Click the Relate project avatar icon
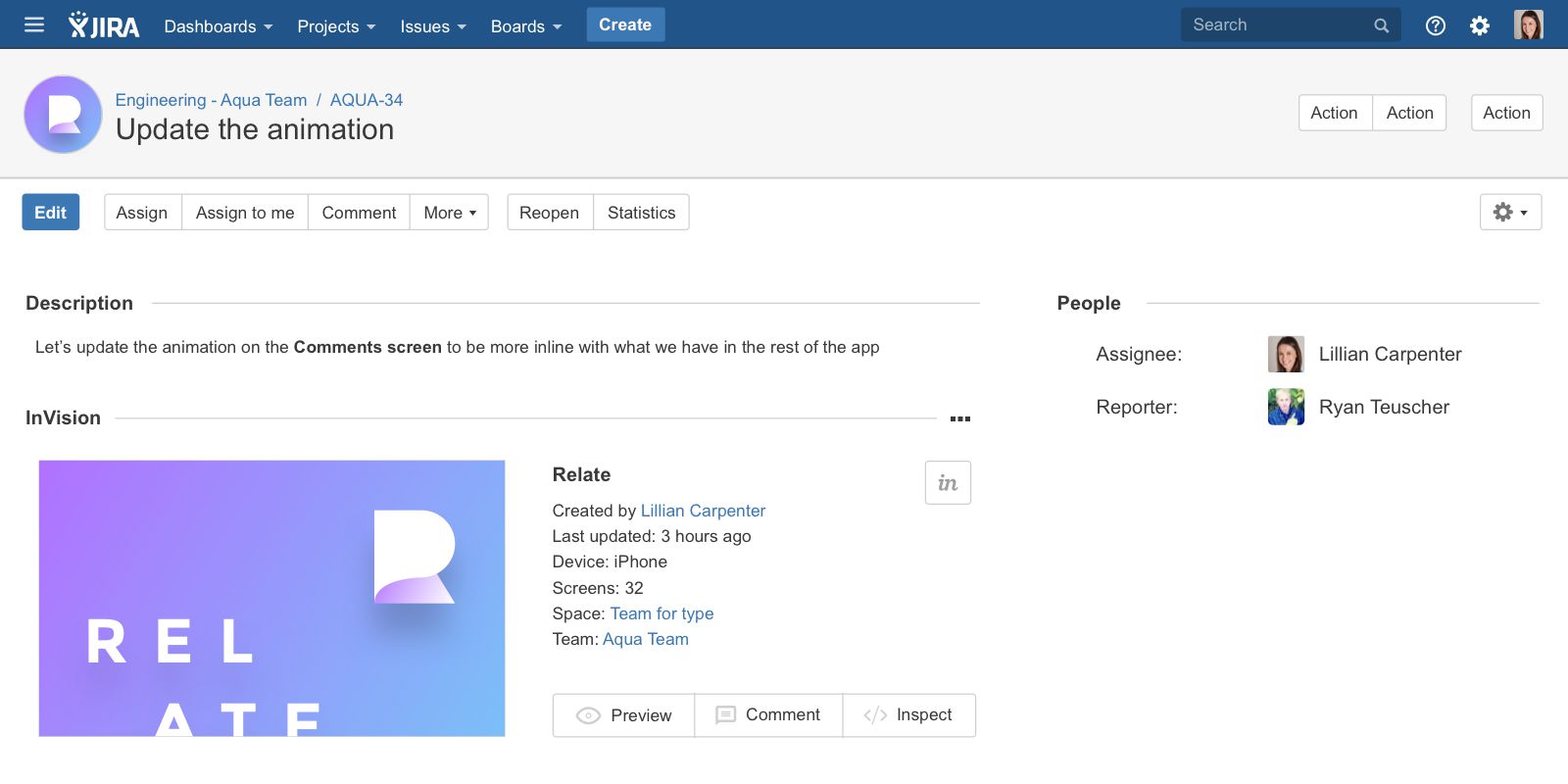The image size is (1568, 784). (x=63, y=115)
